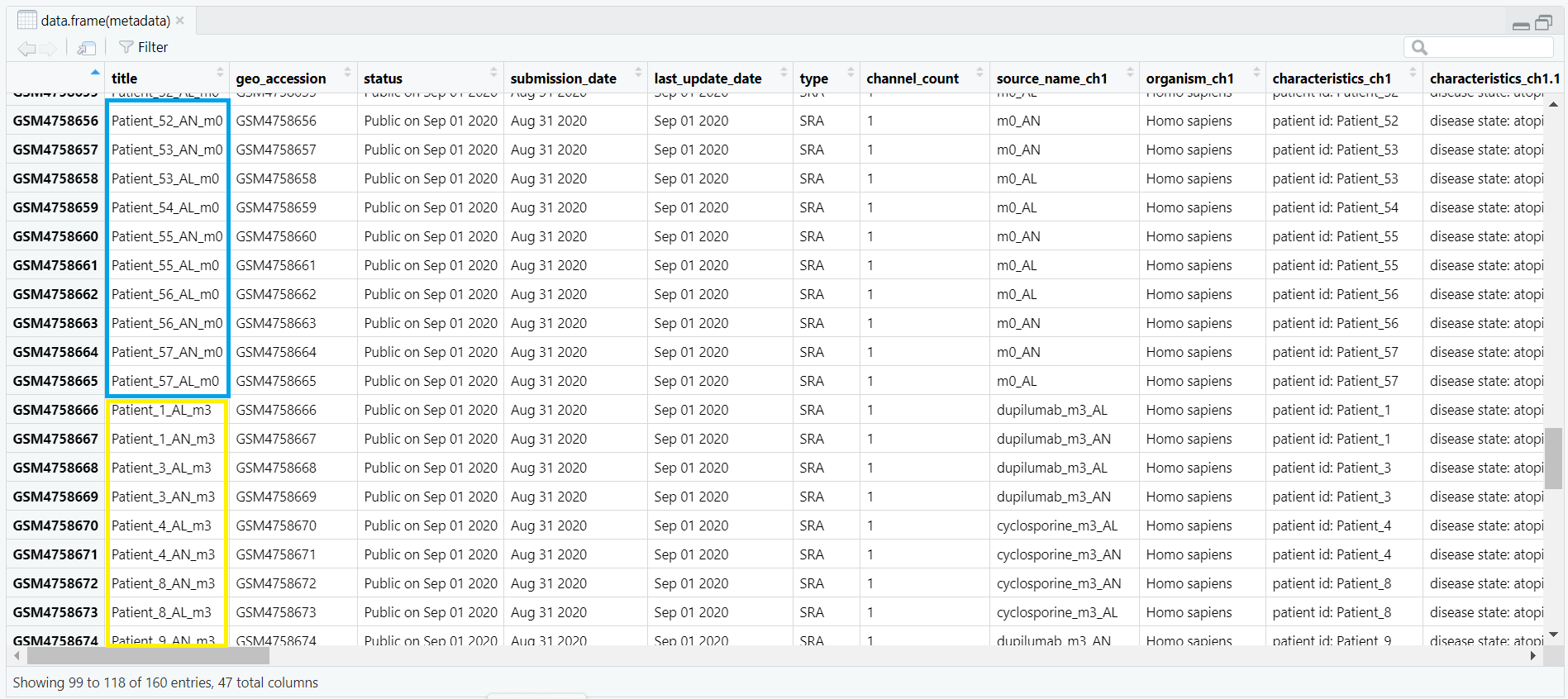
Task: Sort by the title column
Action: click(220, 73)
